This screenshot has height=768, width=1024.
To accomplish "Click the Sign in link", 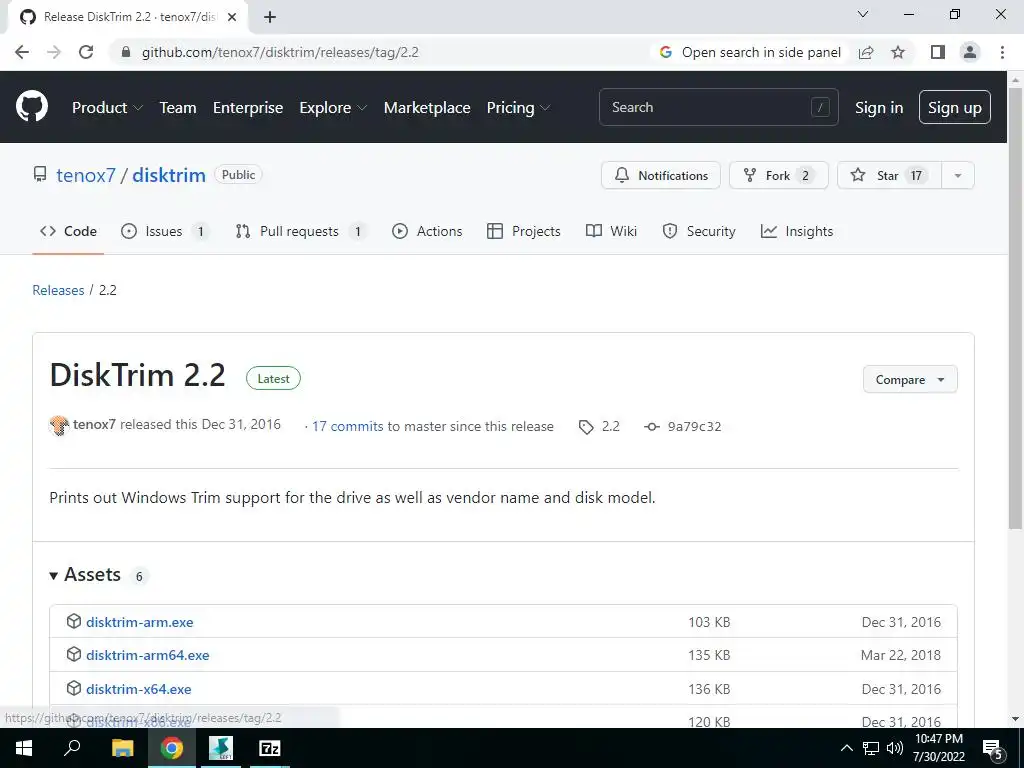I will [879, 108].
